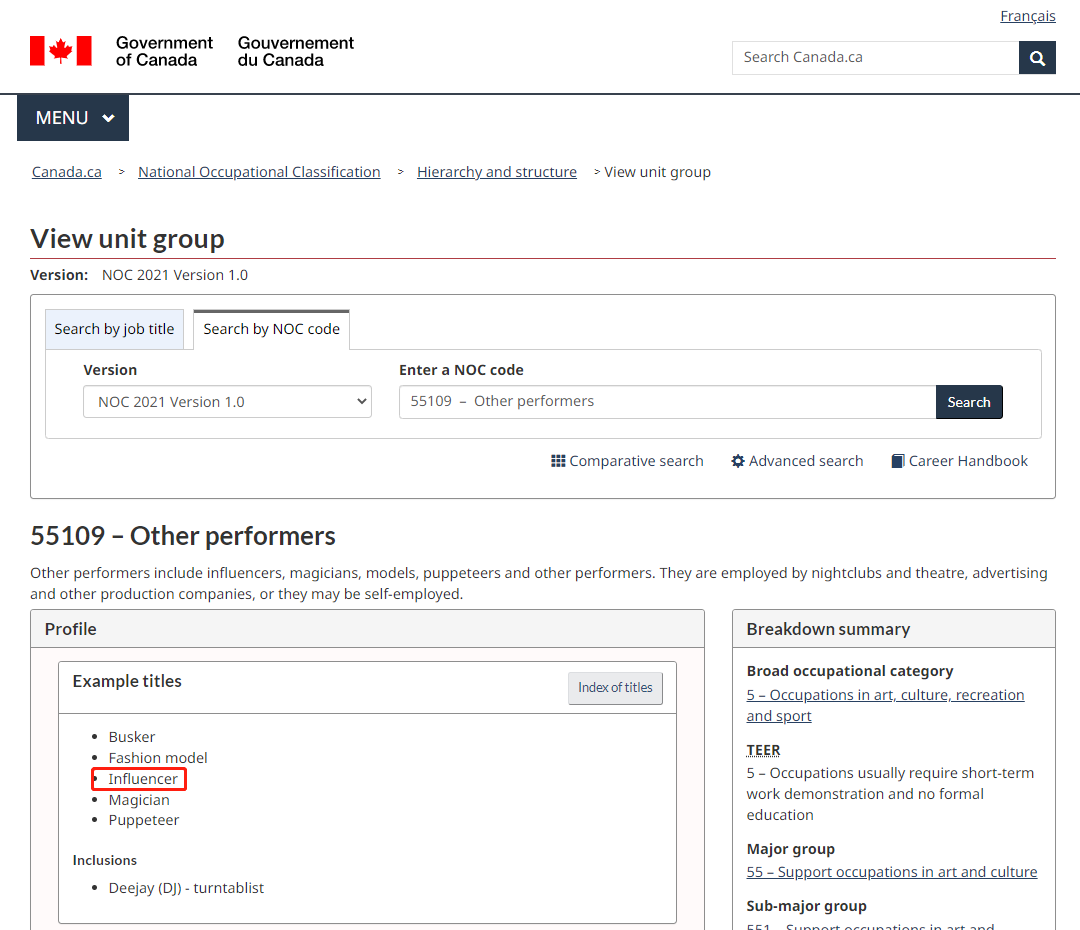Click the Sub-major group heading
This screenshot has width=1080, height=930.
(x=807, y=906)
